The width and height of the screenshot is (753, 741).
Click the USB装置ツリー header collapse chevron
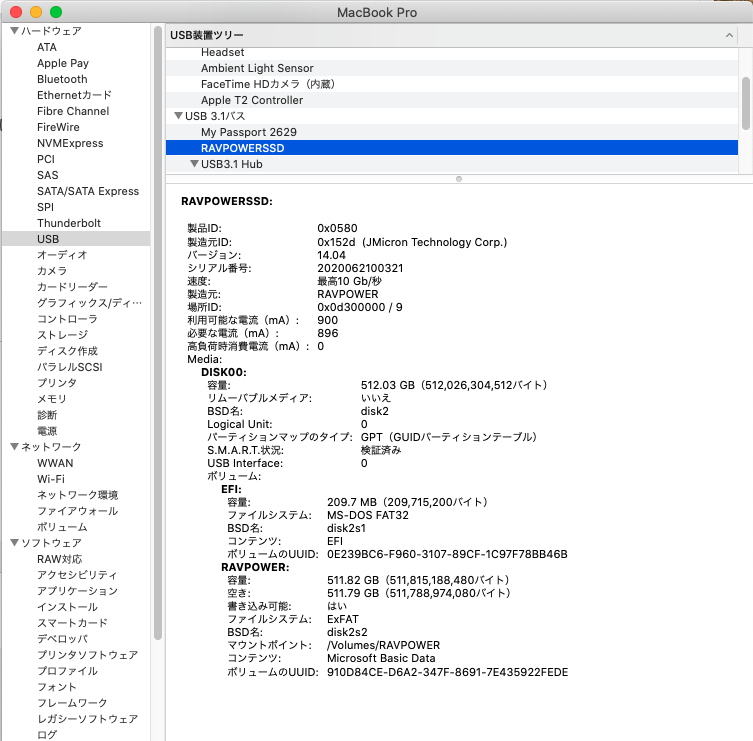click(729, 36)
